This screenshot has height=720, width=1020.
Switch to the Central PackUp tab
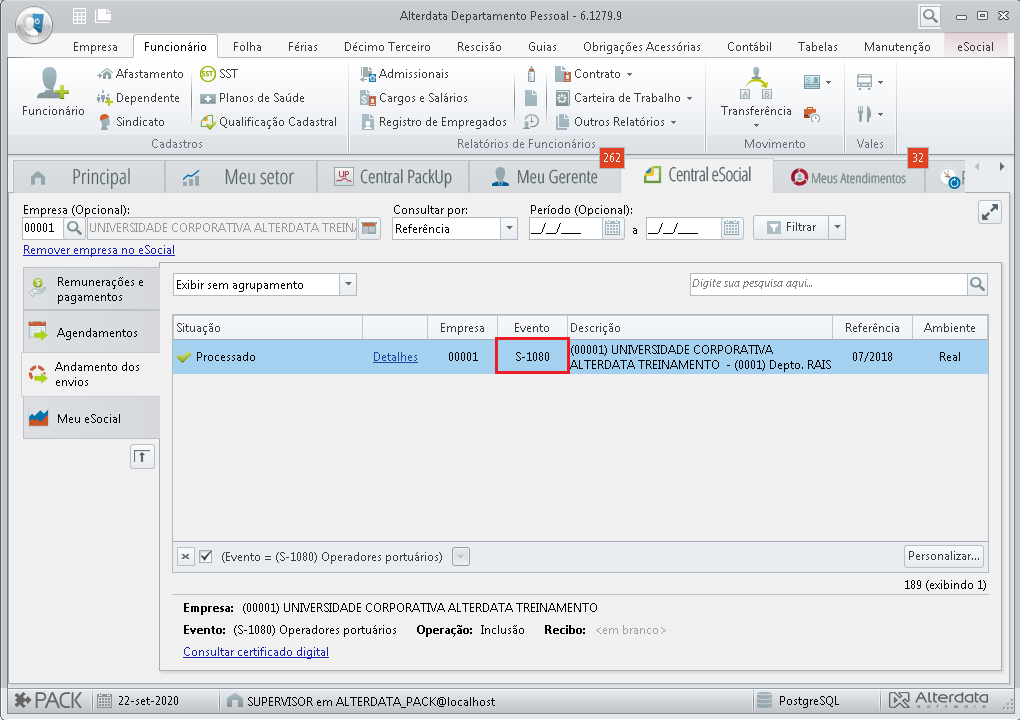click(393, 177)
